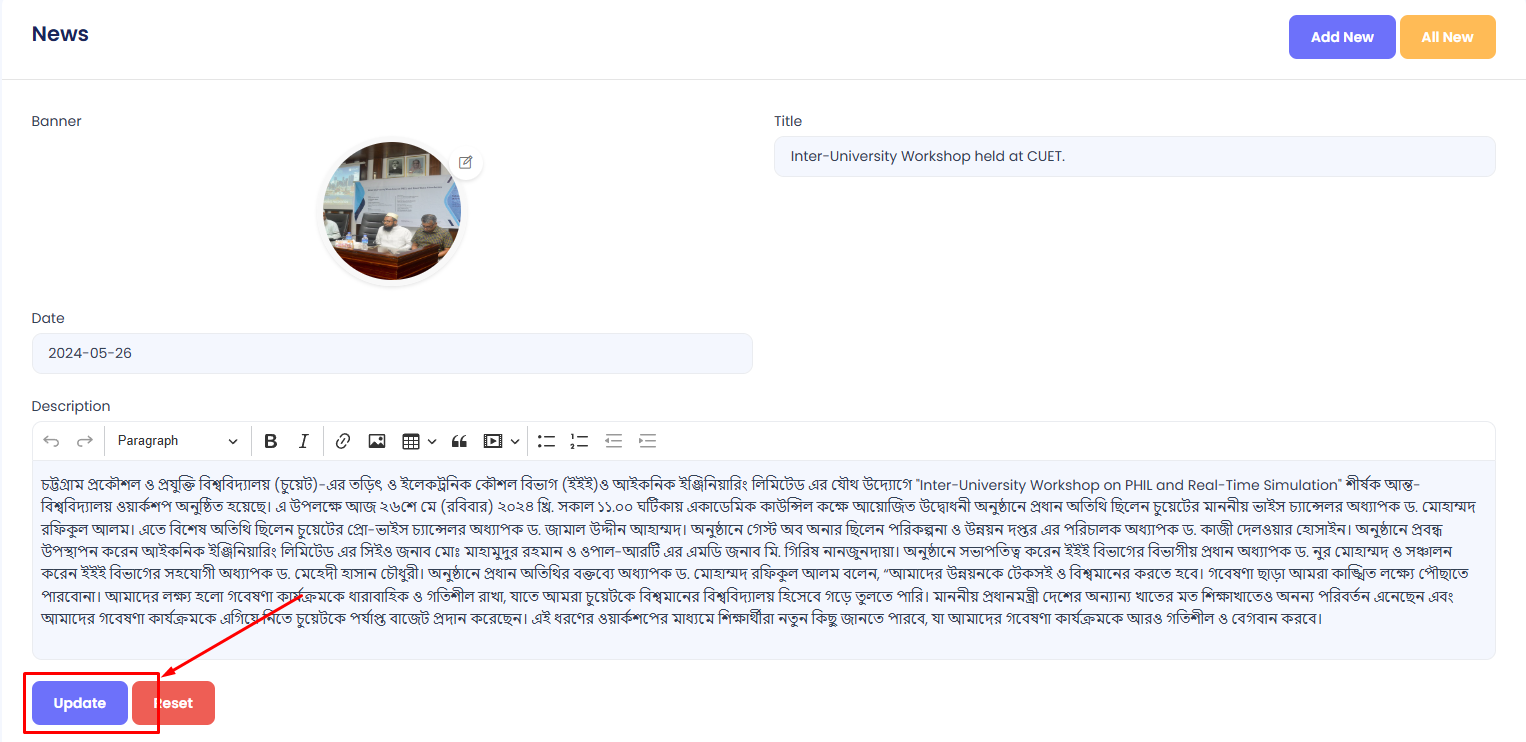1526x742 pixels.
Task: Insert a block quote
Action: (459, 441)
